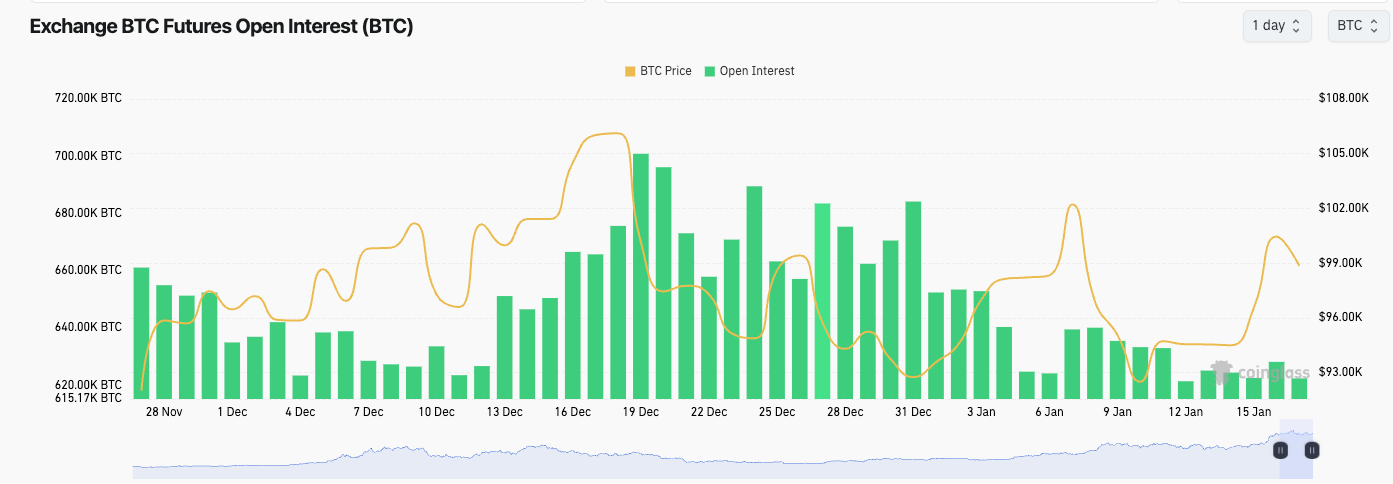Toggle the BTC Price legend series

(x=665, y=71)
